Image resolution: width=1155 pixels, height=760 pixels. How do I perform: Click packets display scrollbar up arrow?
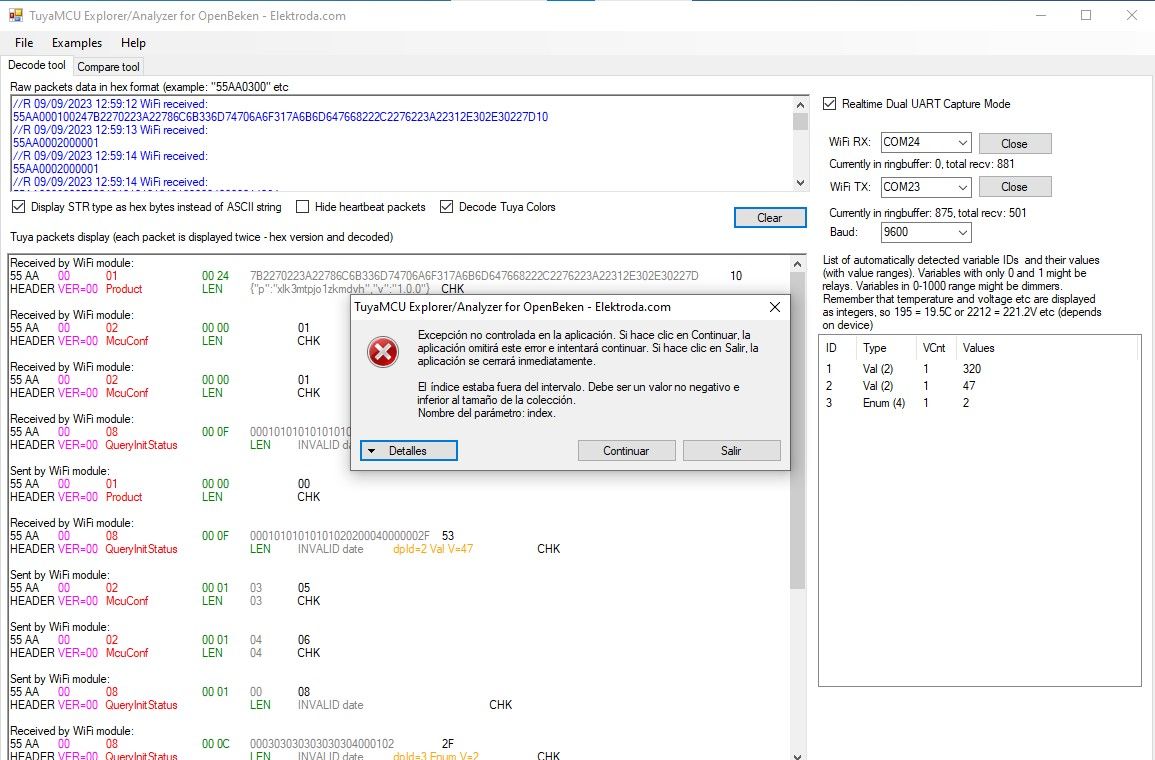(x=797, y=264)
